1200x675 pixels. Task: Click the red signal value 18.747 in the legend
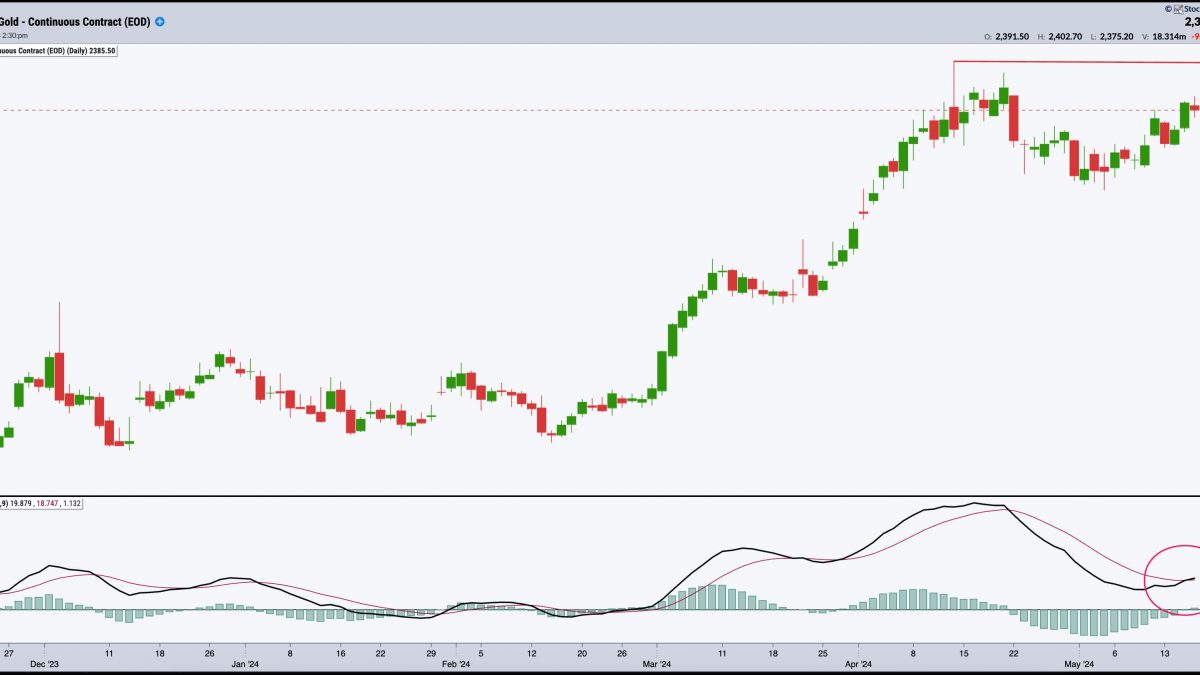click(49, 503)
